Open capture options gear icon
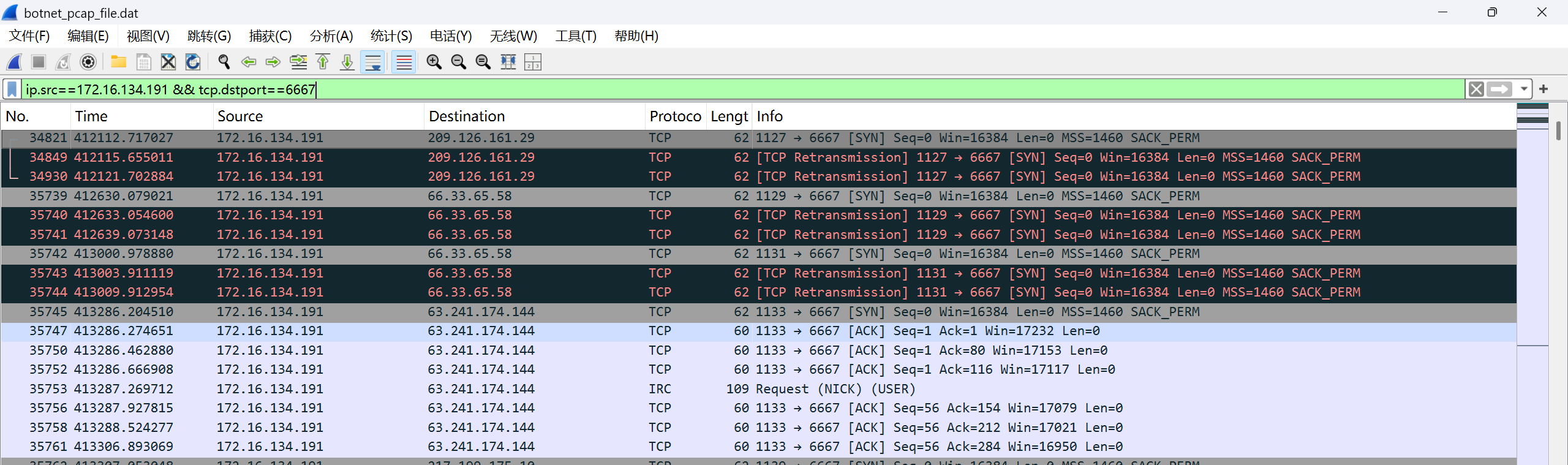The image size is (1568, 465). 88,62
